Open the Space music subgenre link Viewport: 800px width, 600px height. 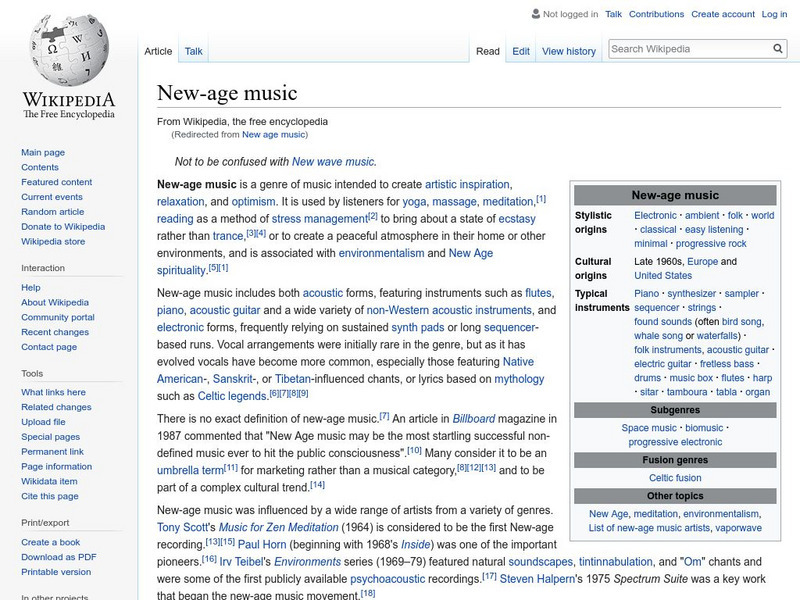(x=649, y=428)
